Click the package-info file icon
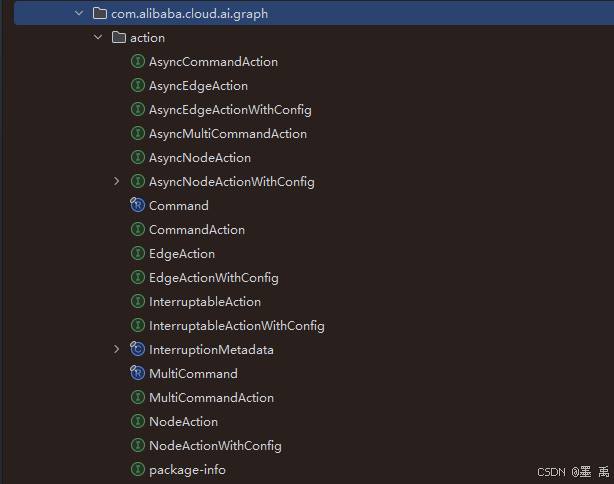Screen dimensions: 614x484 [138, 469]
